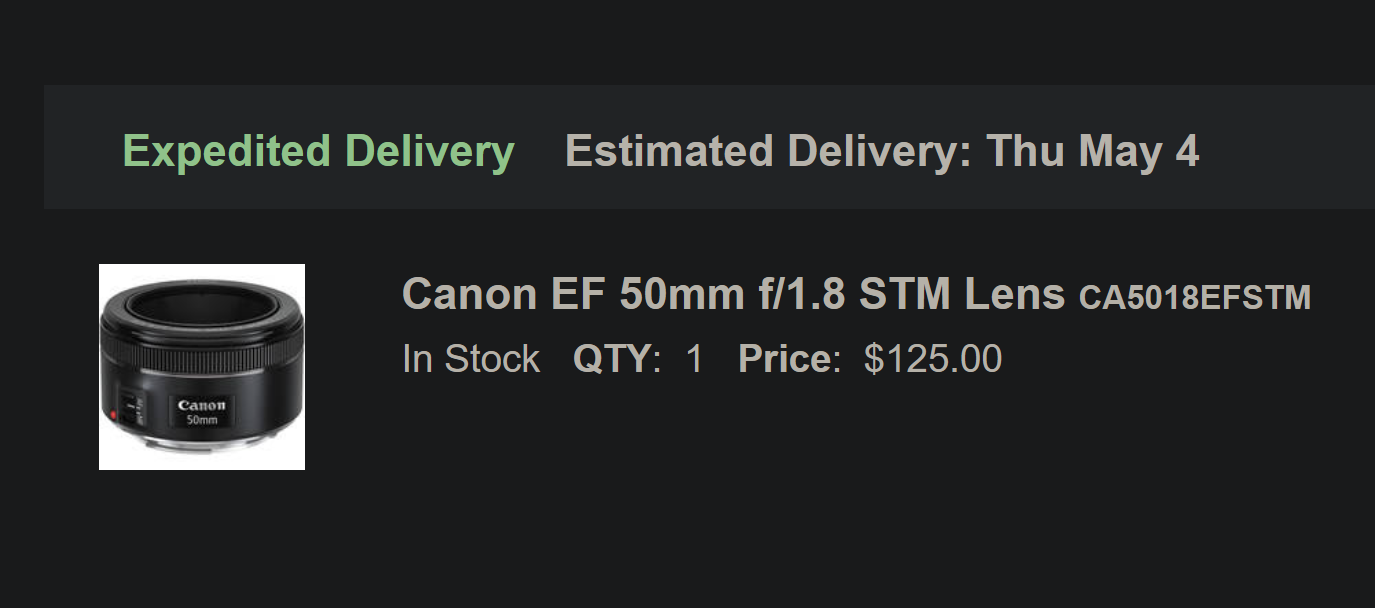
Task: Click the word Estimated in the delivery header
Action: tap(668, 151)
